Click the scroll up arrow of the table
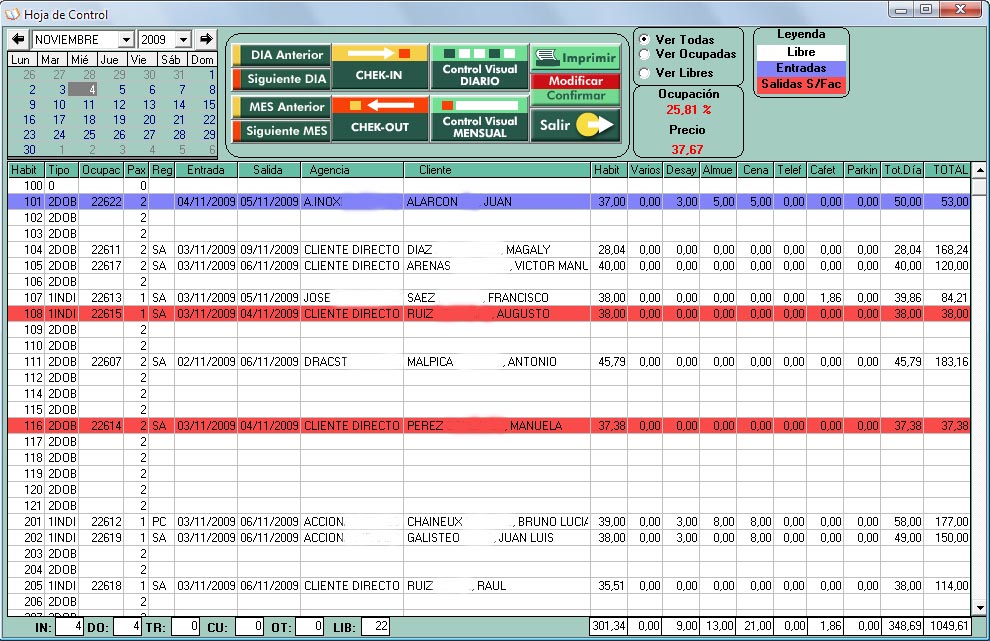 pyautogui.click(x=979, y=170)
